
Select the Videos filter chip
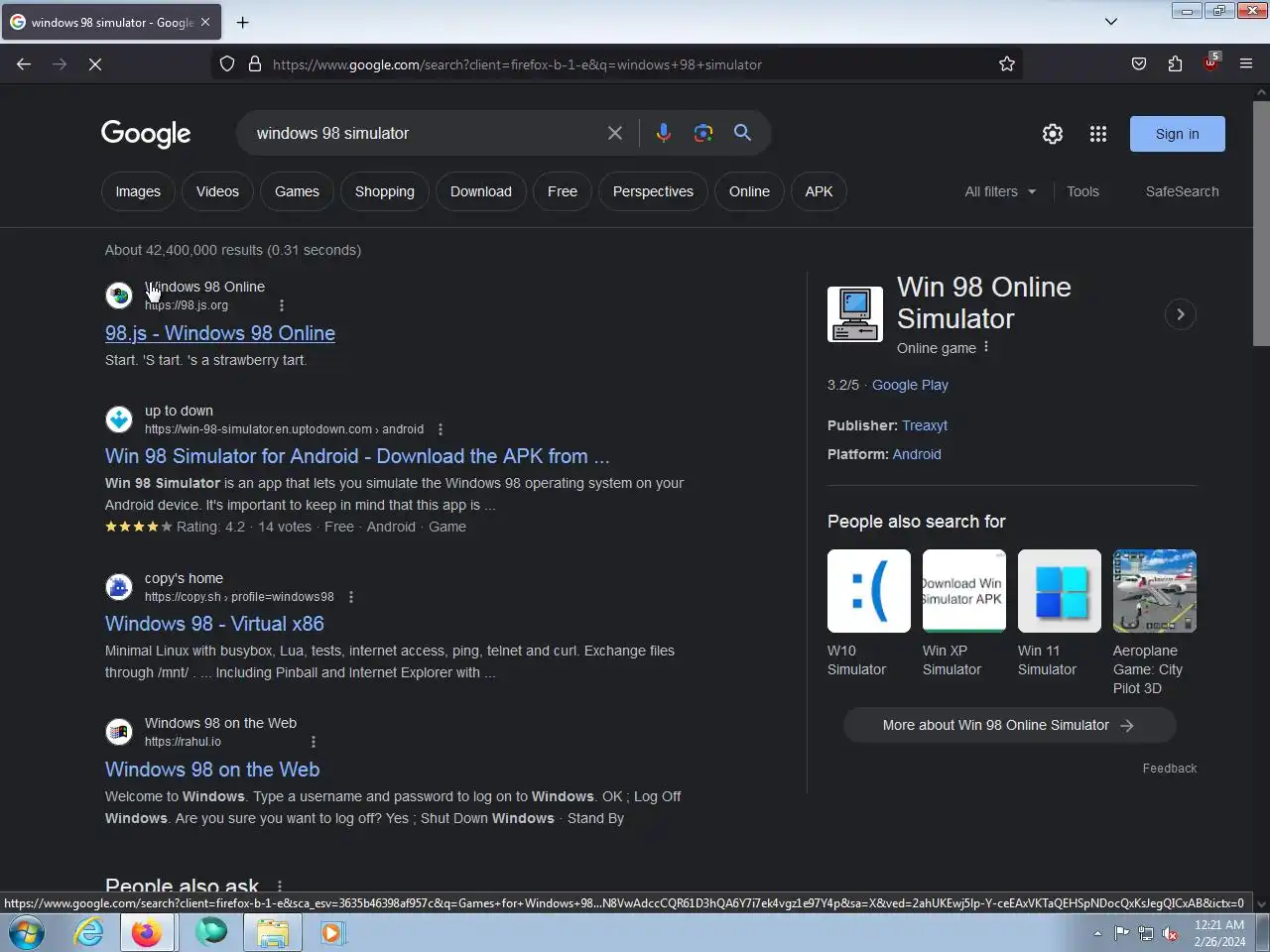pyautogui.click(x=217, y=191)
